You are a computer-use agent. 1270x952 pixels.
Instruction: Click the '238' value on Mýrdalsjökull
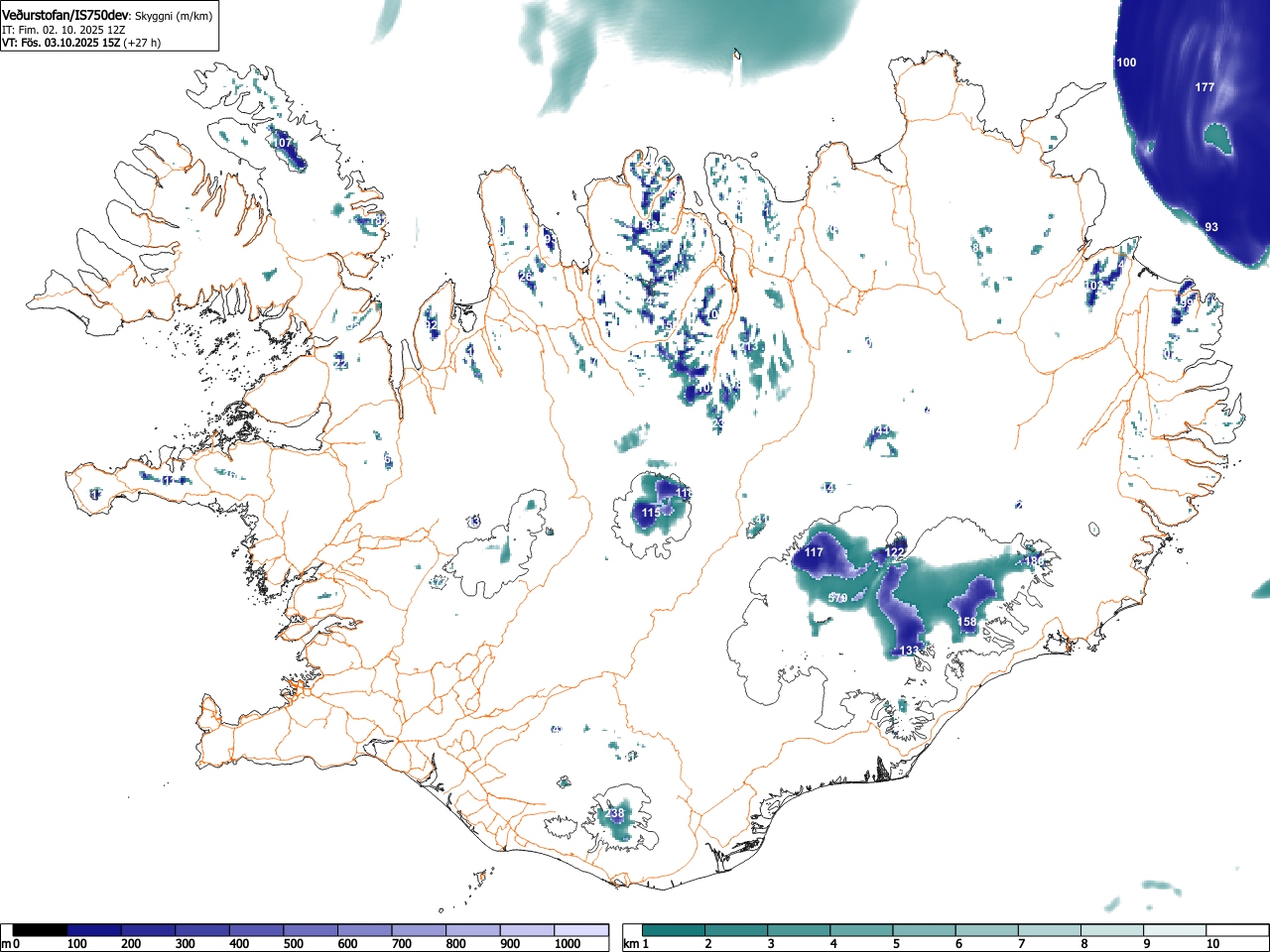[x=615, y=813]
